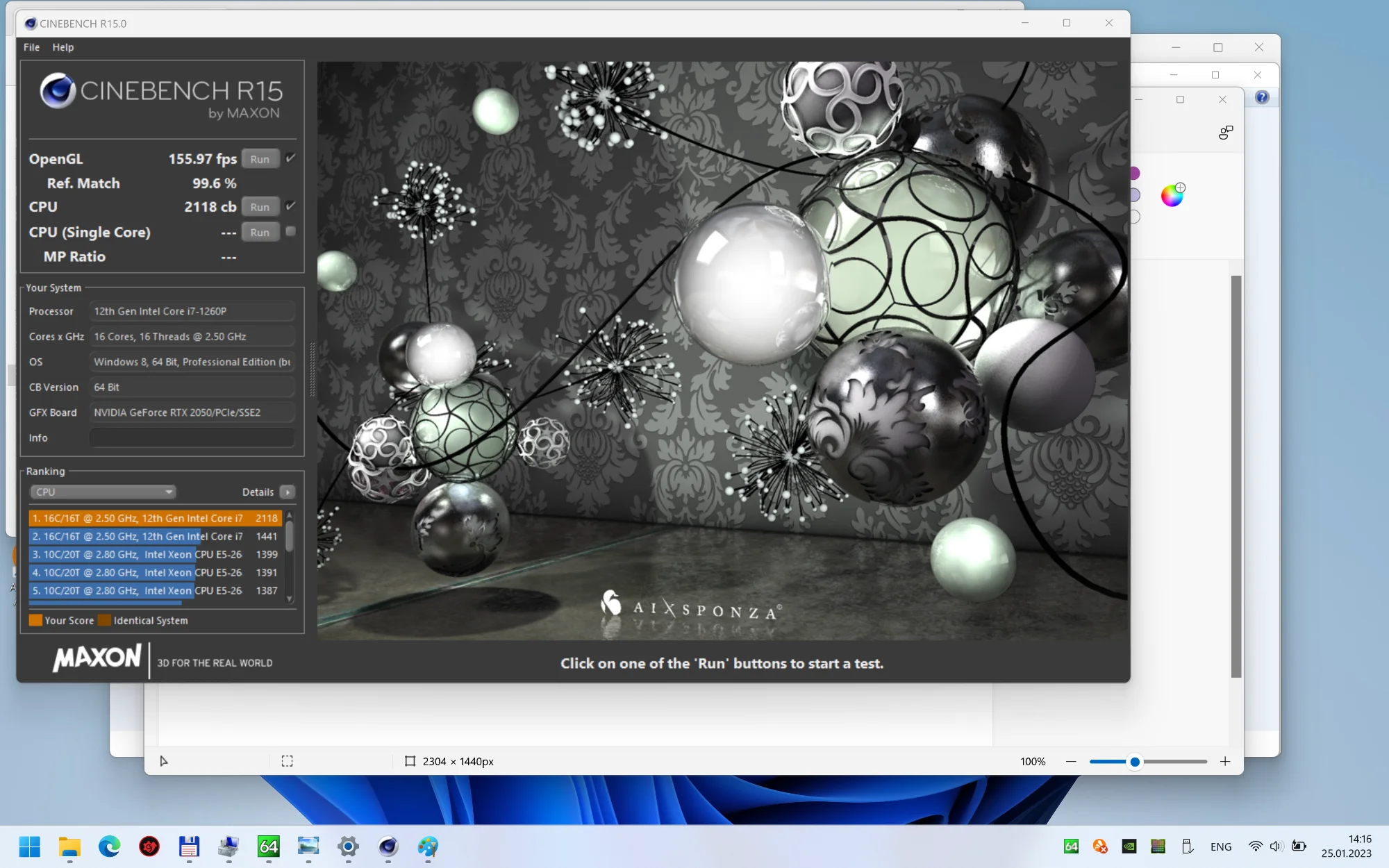Open the CPU ranking dropdown
This screenshot has height=868, width=1389.
coord(103,492)
